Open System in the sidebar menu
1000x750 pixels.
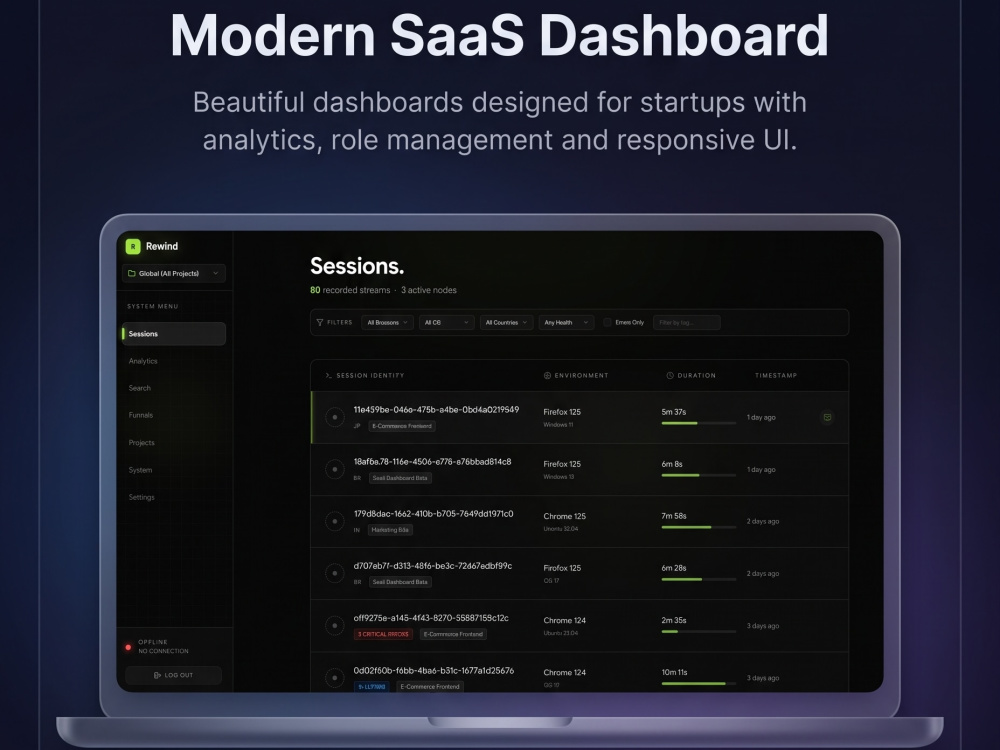click(x=140, y=470)
